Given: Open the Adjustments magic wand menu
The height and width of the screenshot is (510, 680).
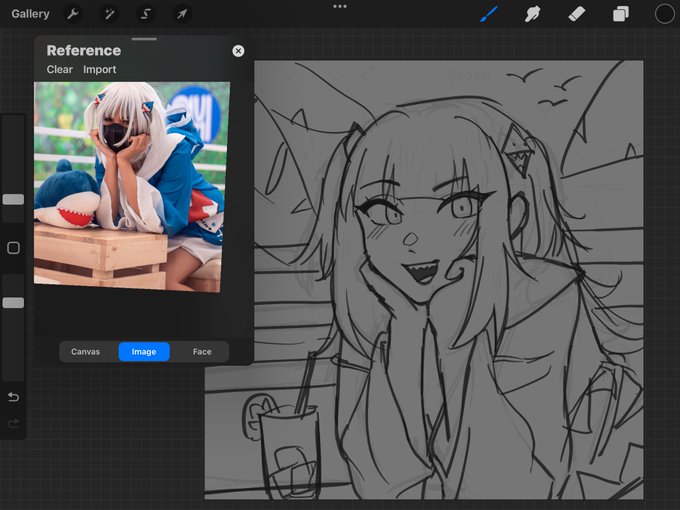Looking at the screenshot, I should tap(109, 14).
